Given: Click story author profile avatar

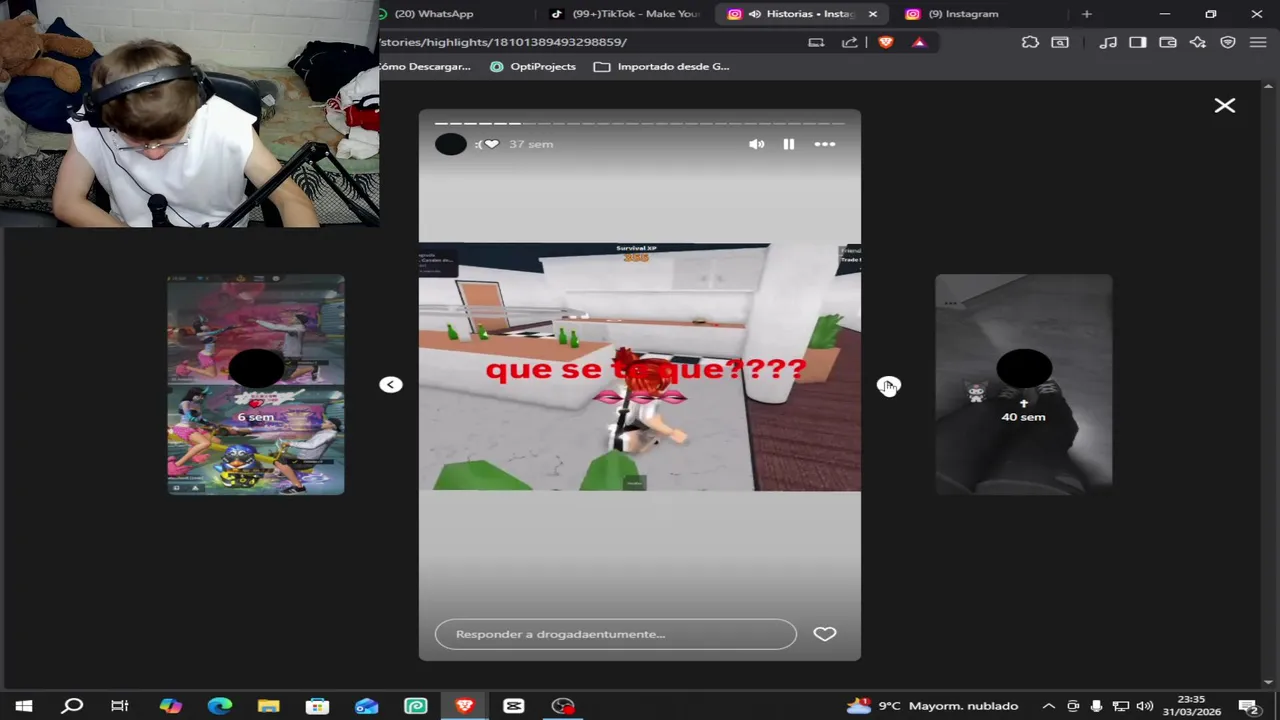Looking at the screenshot, I should [x=450, y=144].
